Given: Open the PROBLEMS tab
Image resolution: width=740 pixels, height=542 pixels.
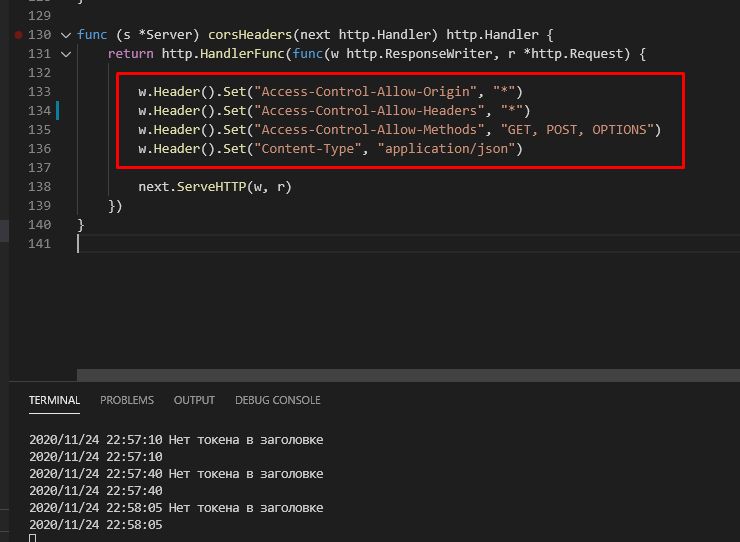Looking at the screenshot, I should click(127, 400).
